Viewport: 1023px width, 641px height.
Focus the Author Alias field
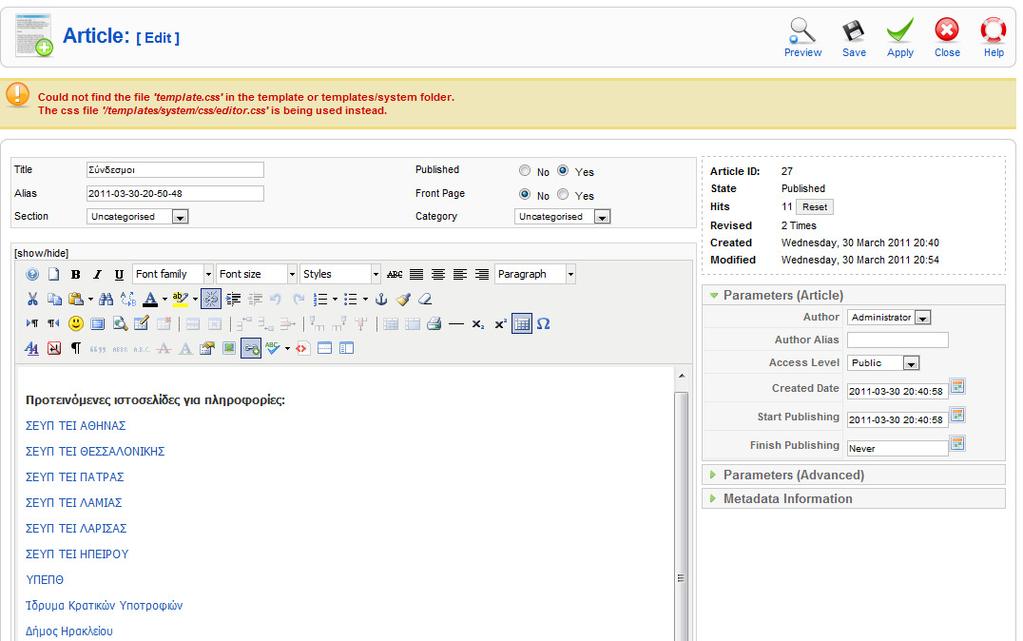897,339
